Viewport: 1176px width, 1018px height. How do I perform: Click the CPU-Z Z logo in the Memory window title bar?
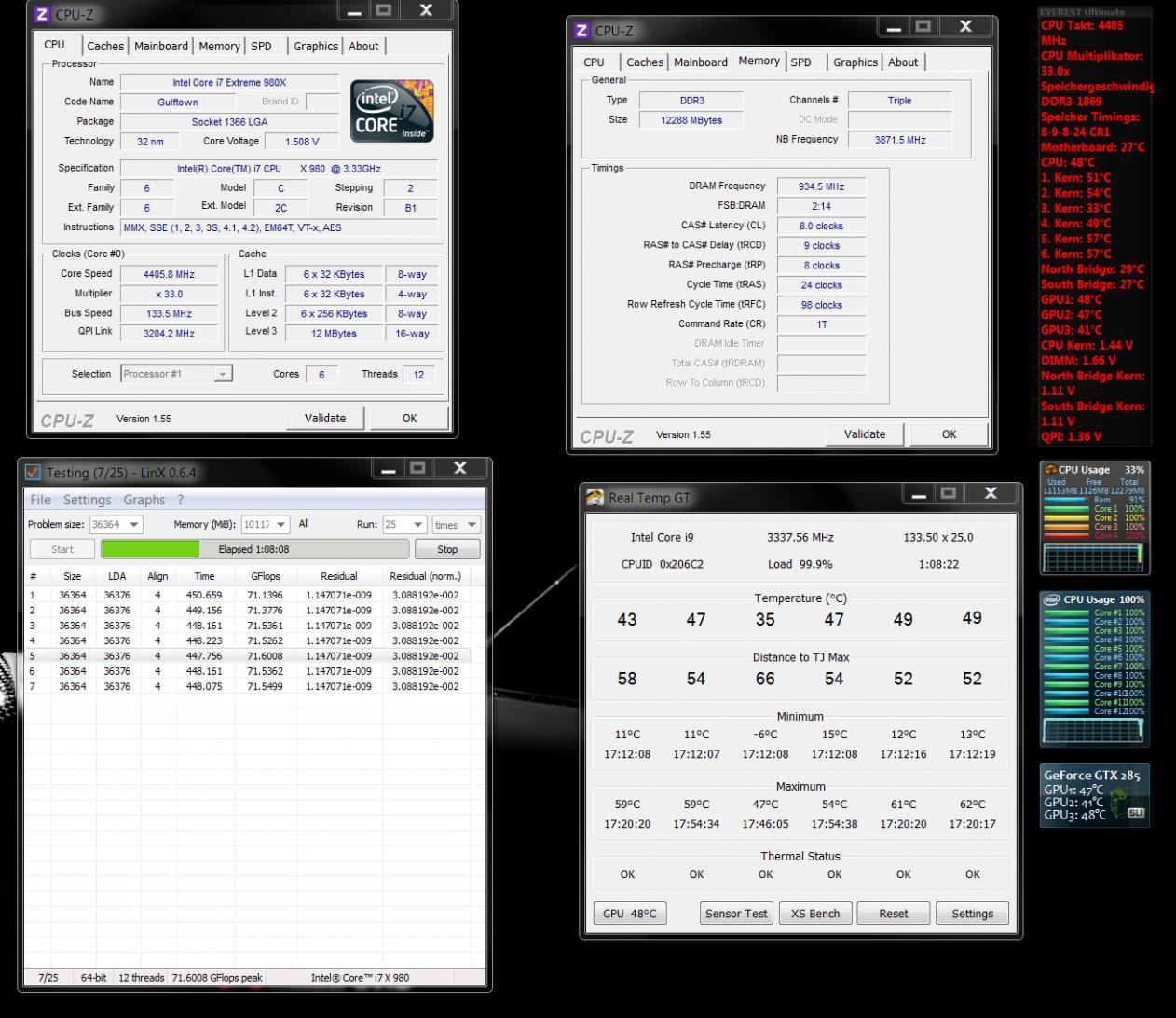point(582,31)
